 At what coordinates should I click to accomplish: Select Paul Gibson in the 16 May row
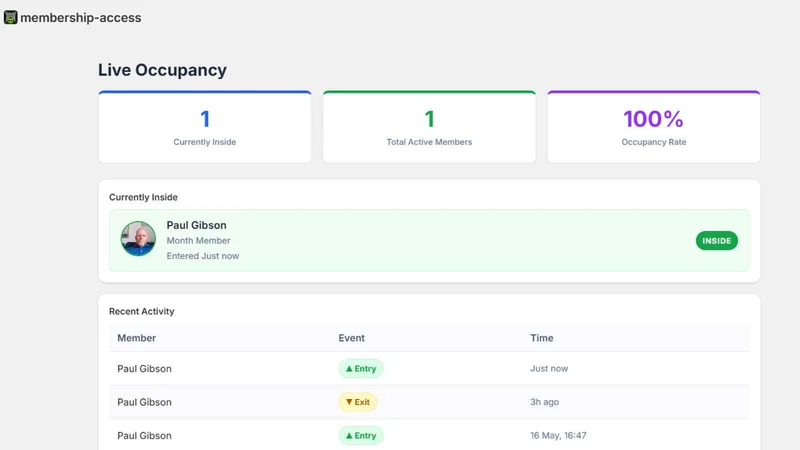[x=144, y=436]
